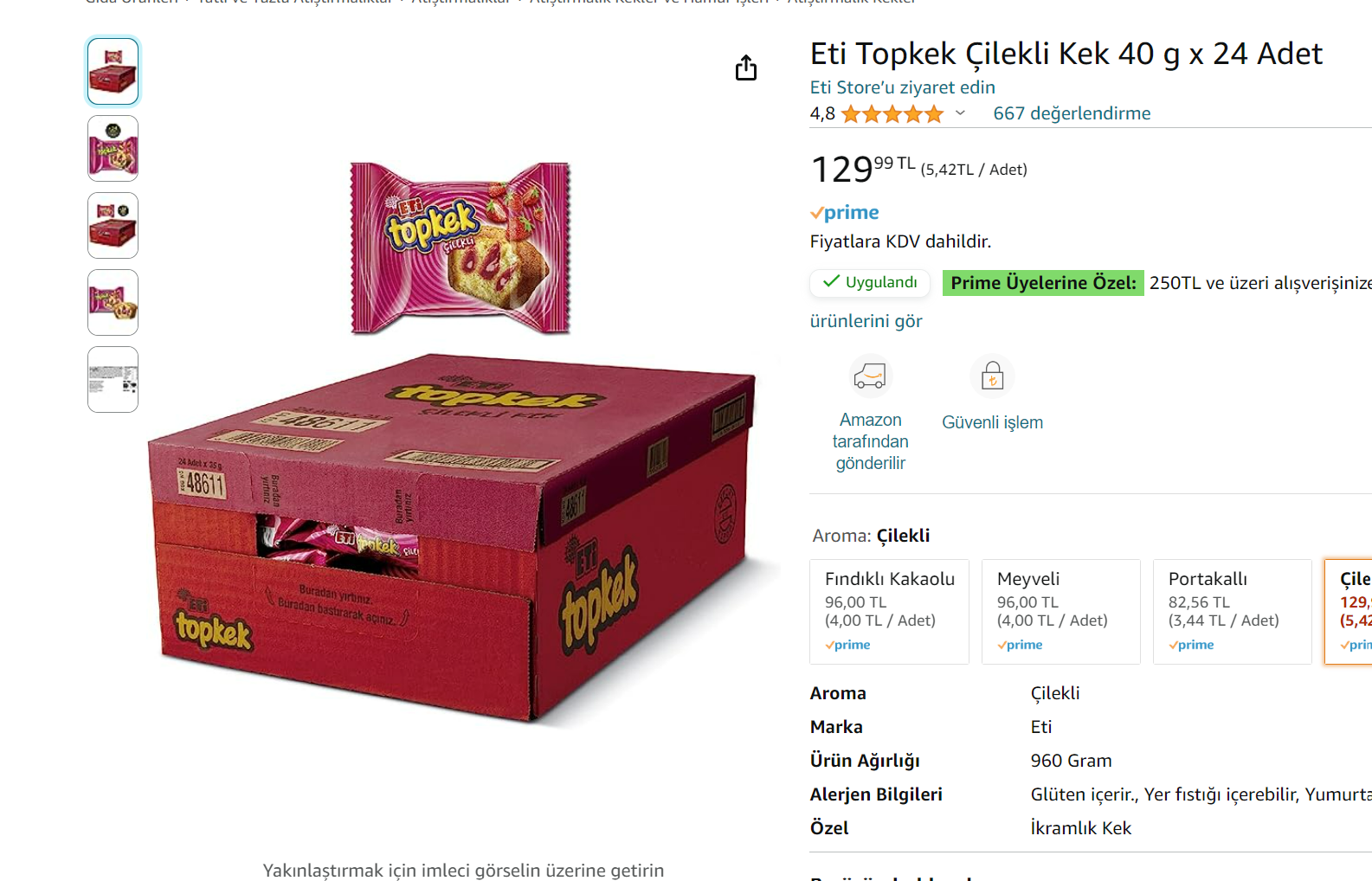The height and width of the screenshot is (881, 1372).
Task: Click the Amazon tarafından gönderilir link
Action: pyautogui.click(x=871, y=441)
